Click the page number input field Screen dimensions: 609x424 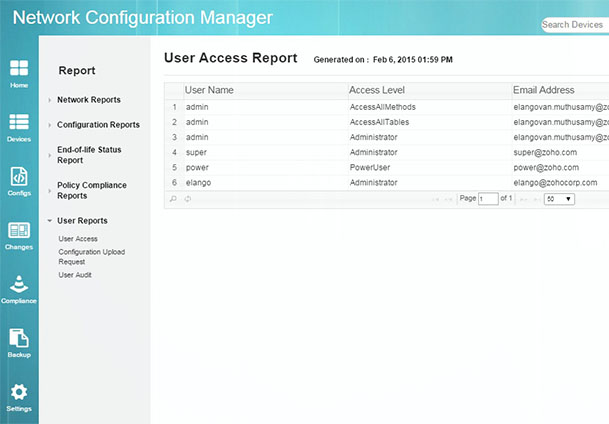pyautogui.click(x=488, y=199)
